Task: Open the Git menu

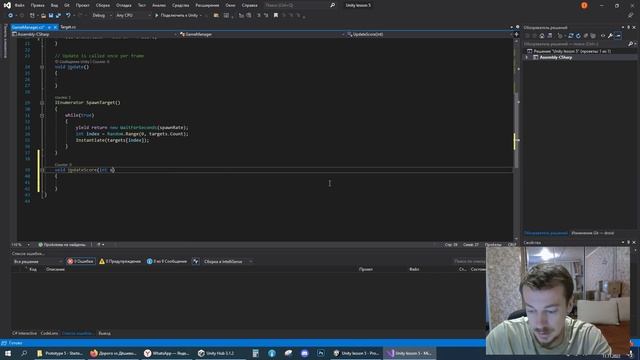Action: pos(67,5)
